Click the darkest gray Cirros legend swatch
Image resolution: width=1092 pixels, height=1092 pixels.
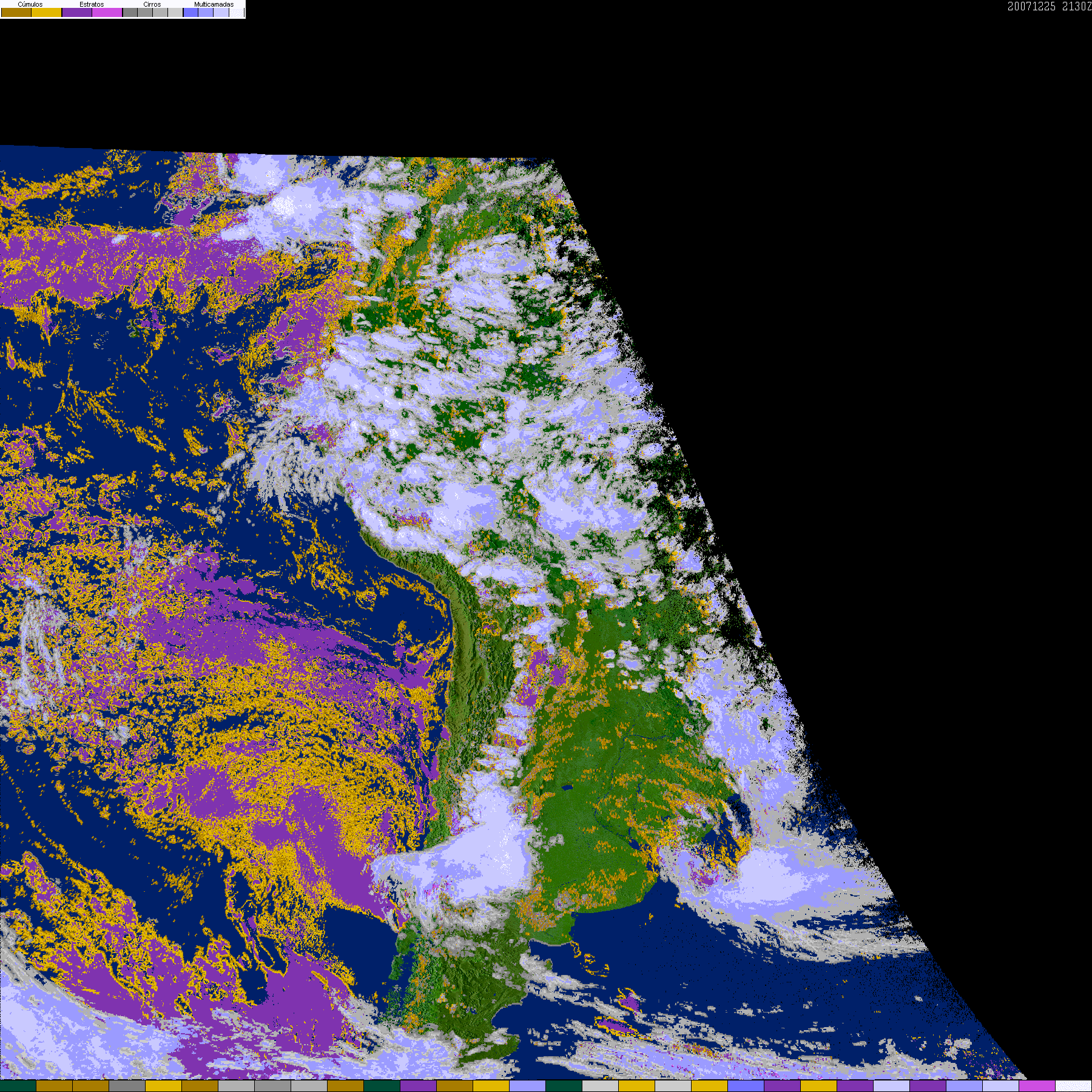point(130,13)
